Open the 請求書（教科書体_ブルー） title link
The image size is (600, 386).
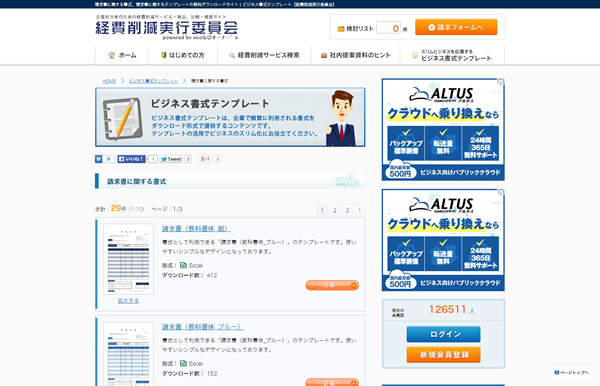(x=202, y=327)
